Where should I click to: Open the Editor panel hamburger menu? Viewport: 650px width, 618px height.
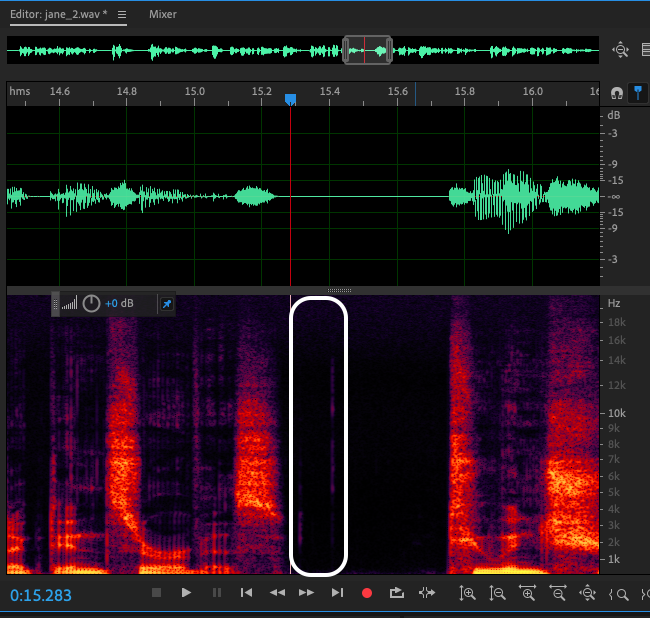[x=122, y=15]
